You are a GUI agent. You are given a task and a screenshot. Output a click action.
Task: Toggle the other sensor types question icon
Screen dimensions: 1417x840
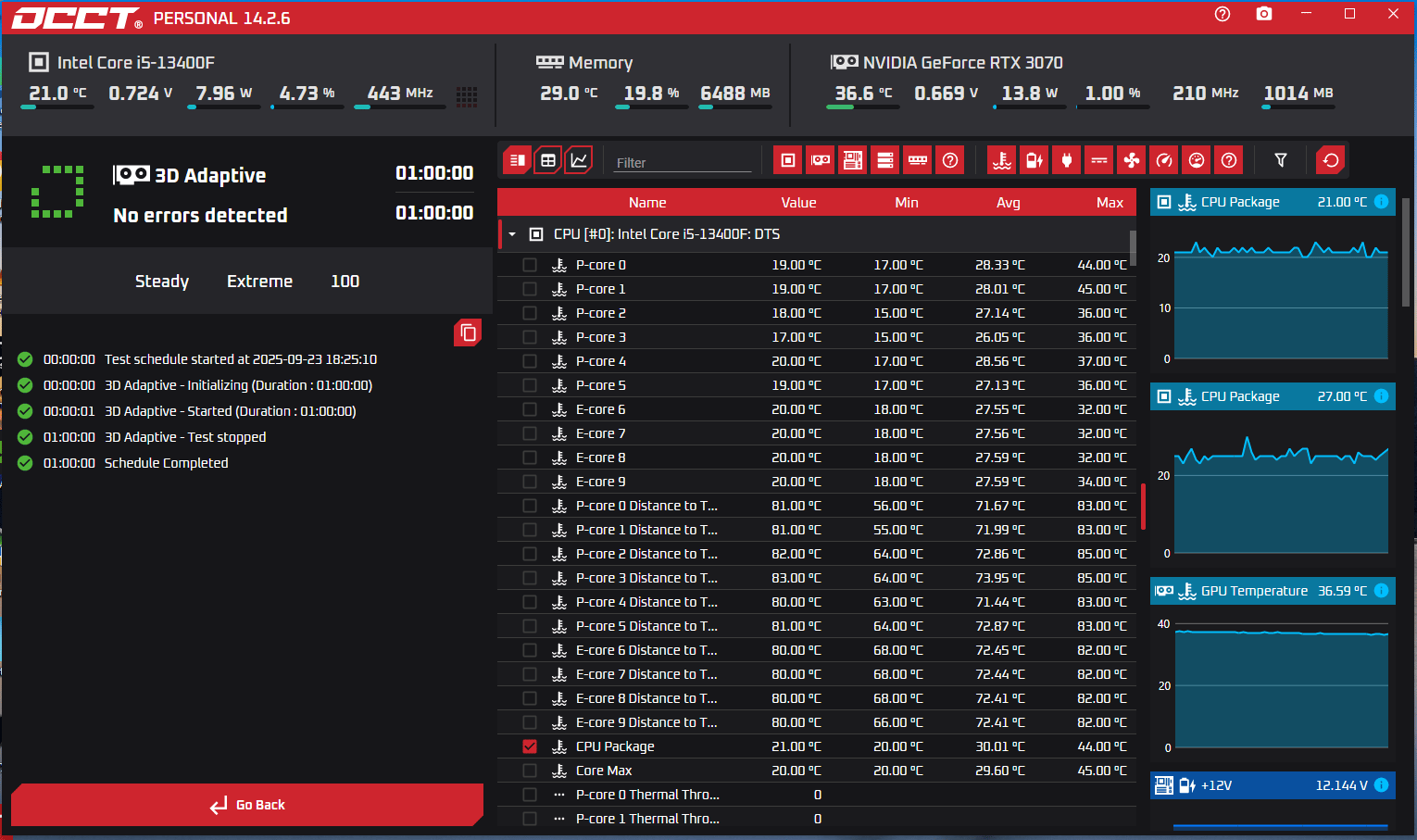coord(1229,160)
